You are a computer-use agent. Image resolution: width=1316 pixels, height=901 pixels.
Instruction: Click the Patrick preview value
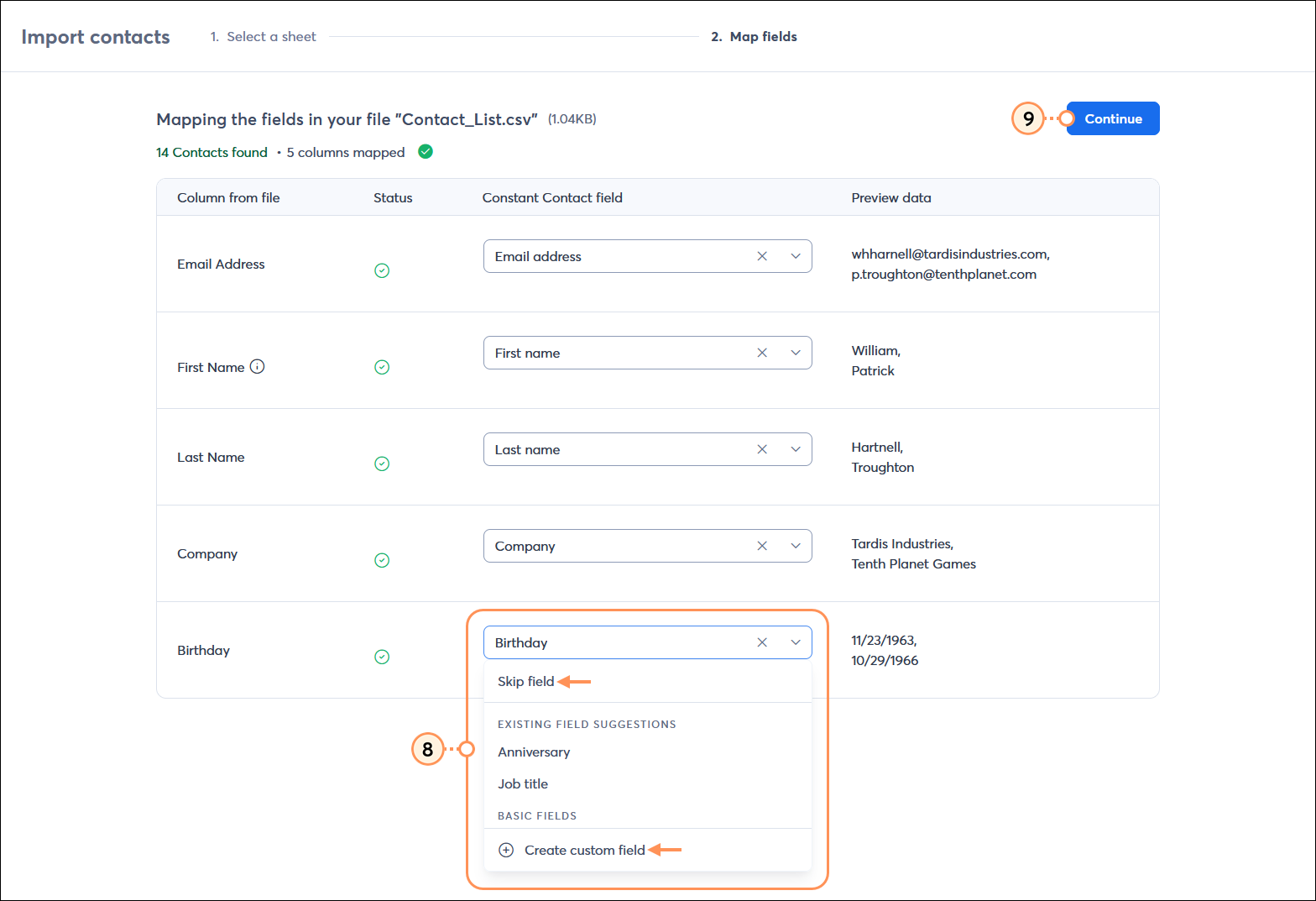[x=873, y=370]
